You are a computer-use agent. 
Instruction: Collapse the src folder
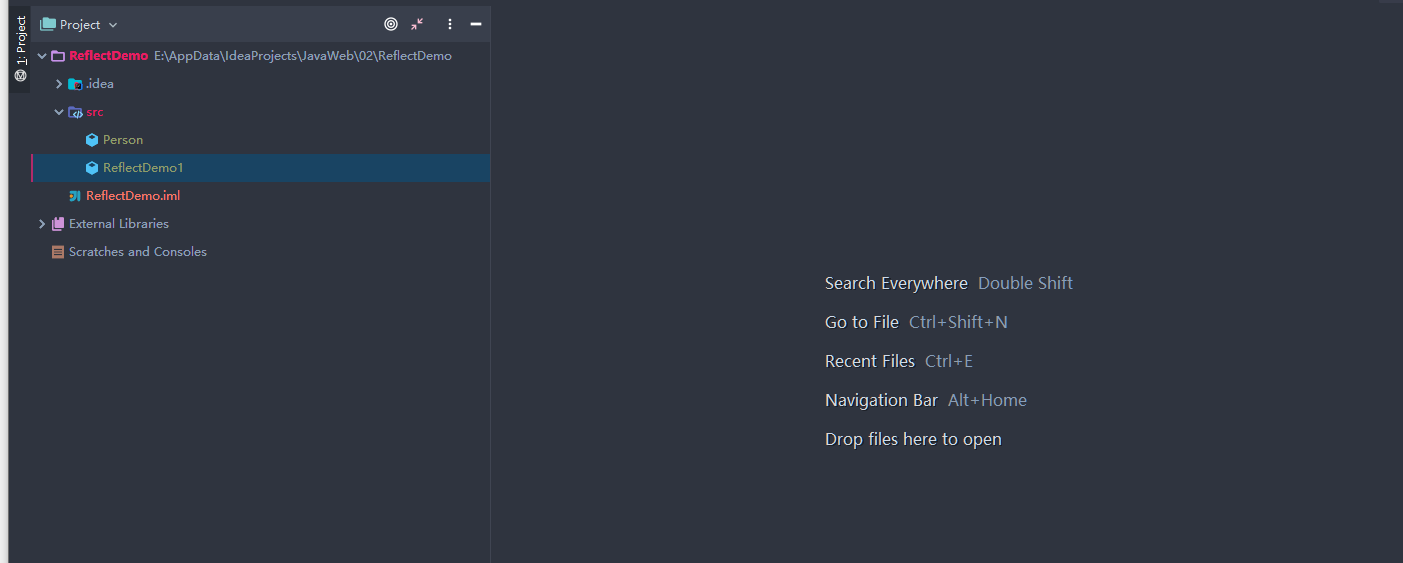59,112
